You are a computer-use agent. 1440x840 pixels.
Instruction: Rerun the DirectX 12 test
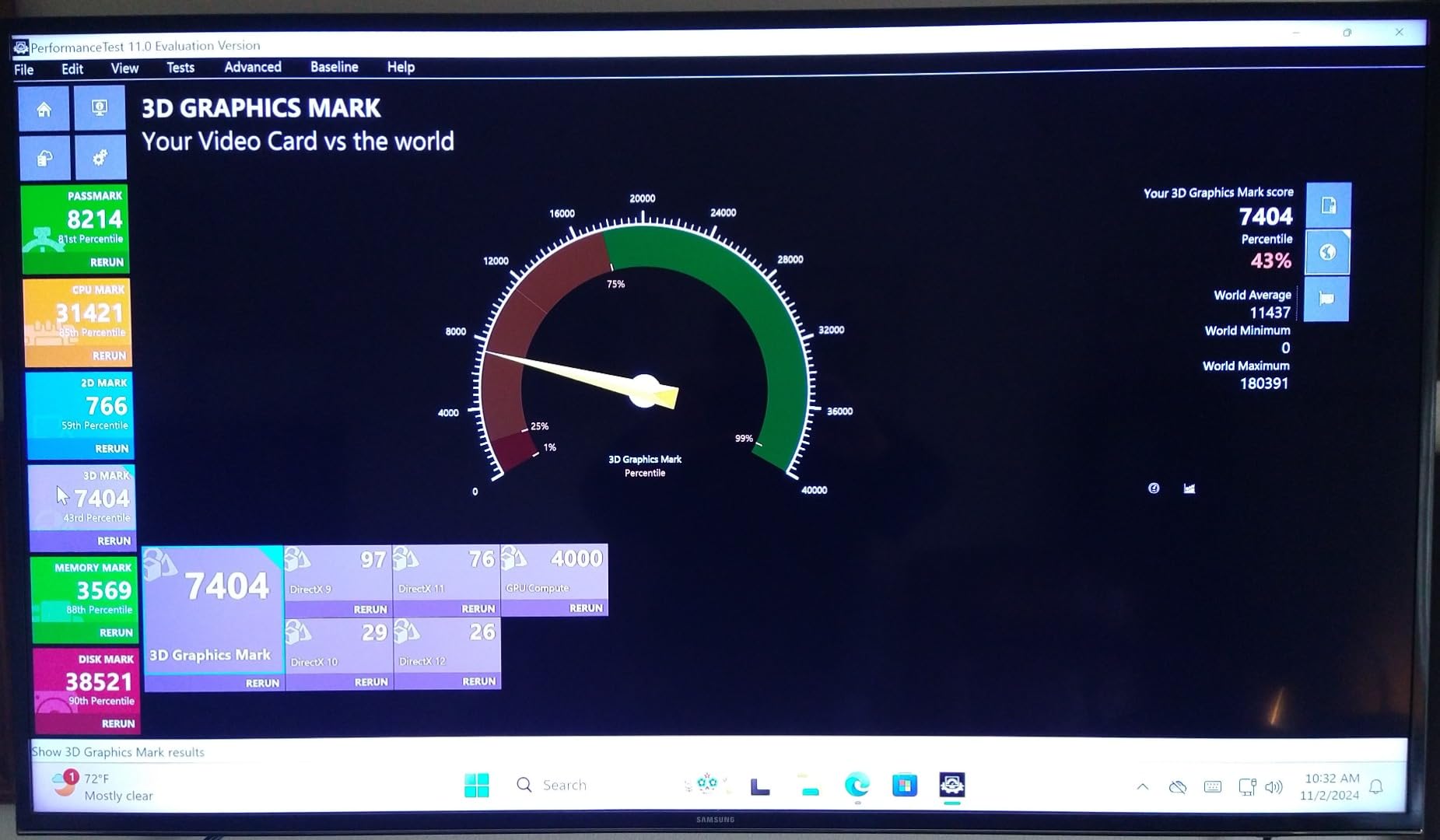(479, 681)
